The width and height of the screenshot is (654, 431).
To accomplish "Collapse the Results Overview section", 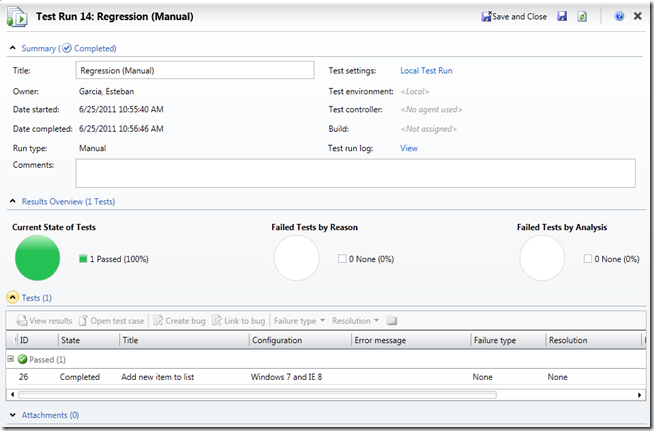I will pyautogui.click(x=13, y=201).
